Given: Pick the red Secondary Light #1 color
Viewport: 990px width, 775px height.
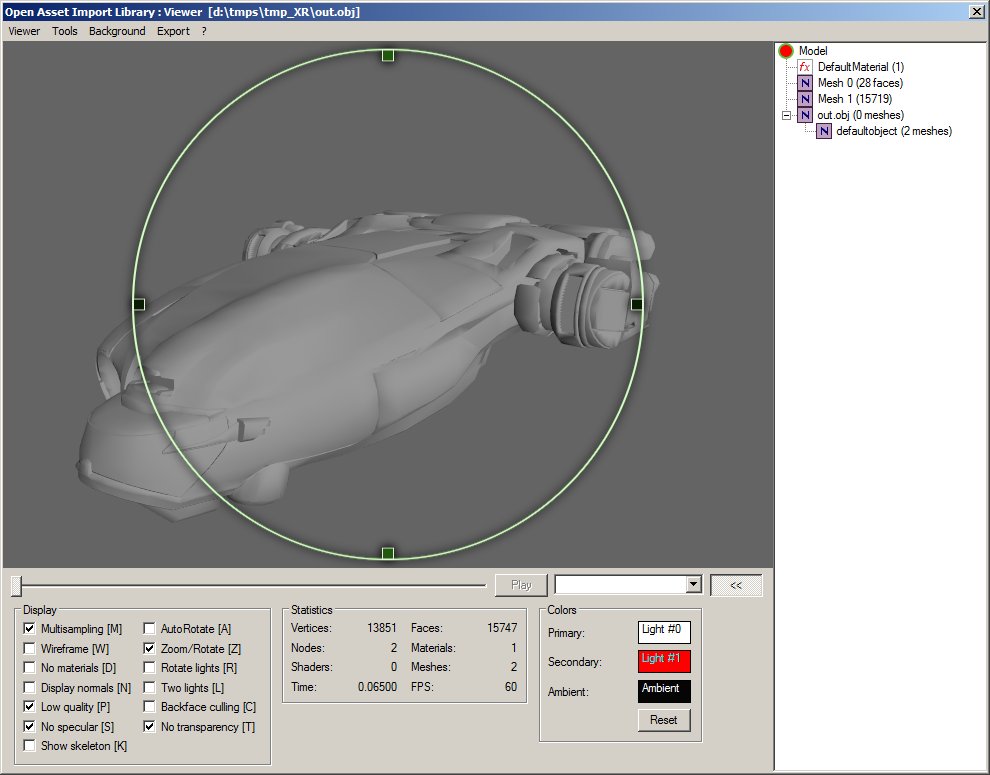Looking at the screenshot, I should 664,661.
